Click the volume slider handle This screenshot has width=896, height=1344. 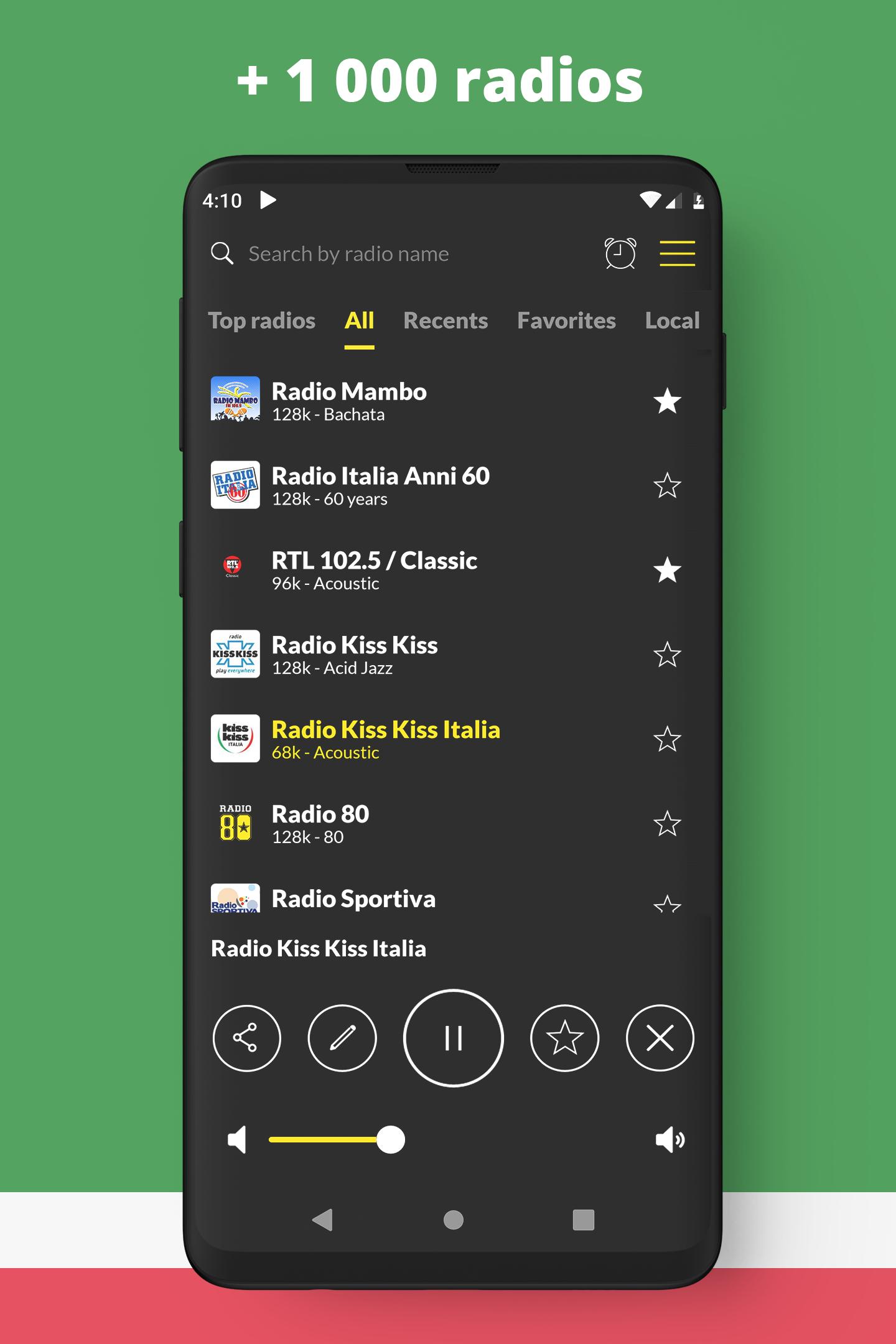(x=391, y=1140)
